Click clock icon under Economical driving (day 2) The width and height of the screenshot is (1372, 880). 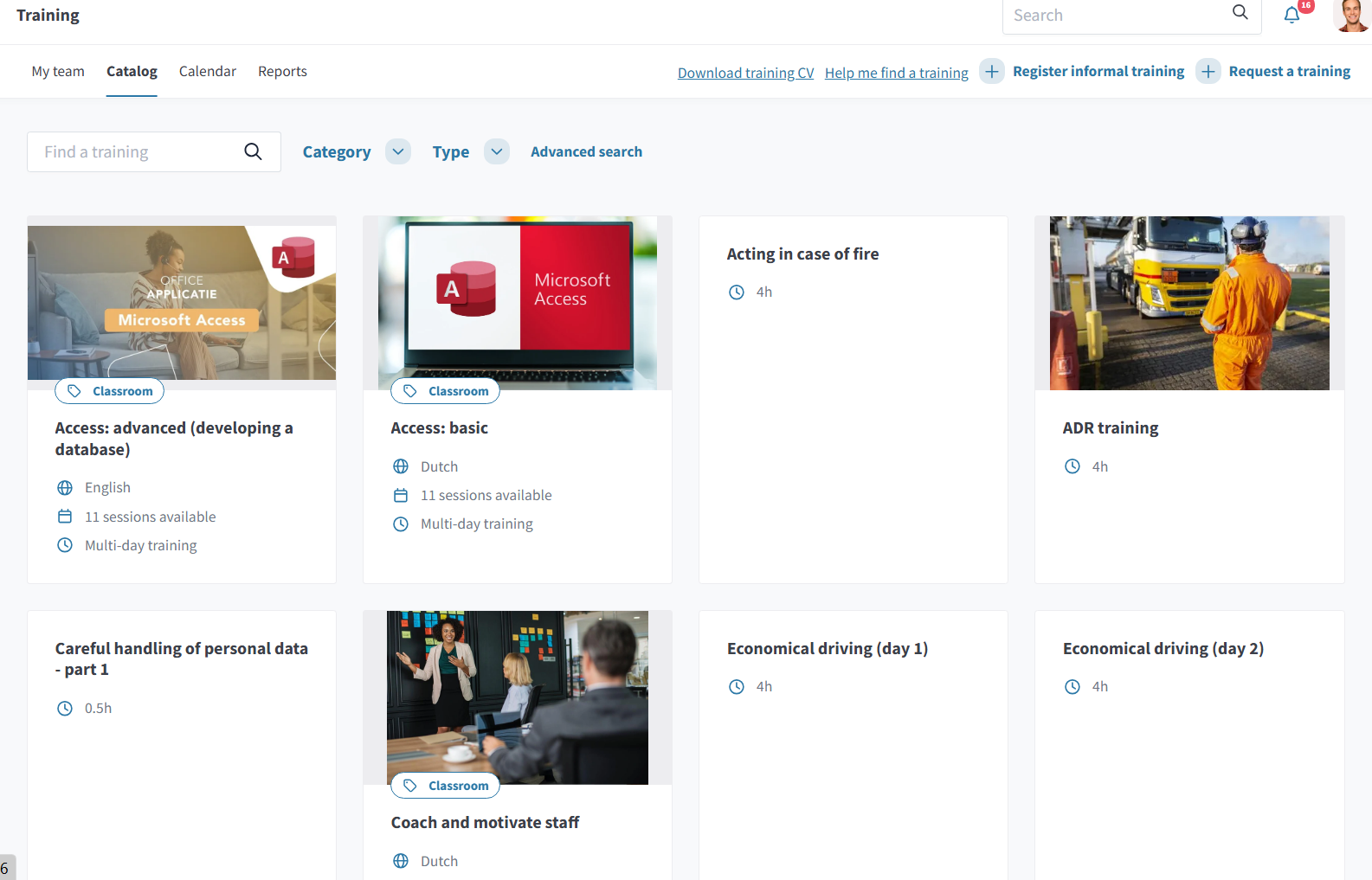tap(1072, 687)
